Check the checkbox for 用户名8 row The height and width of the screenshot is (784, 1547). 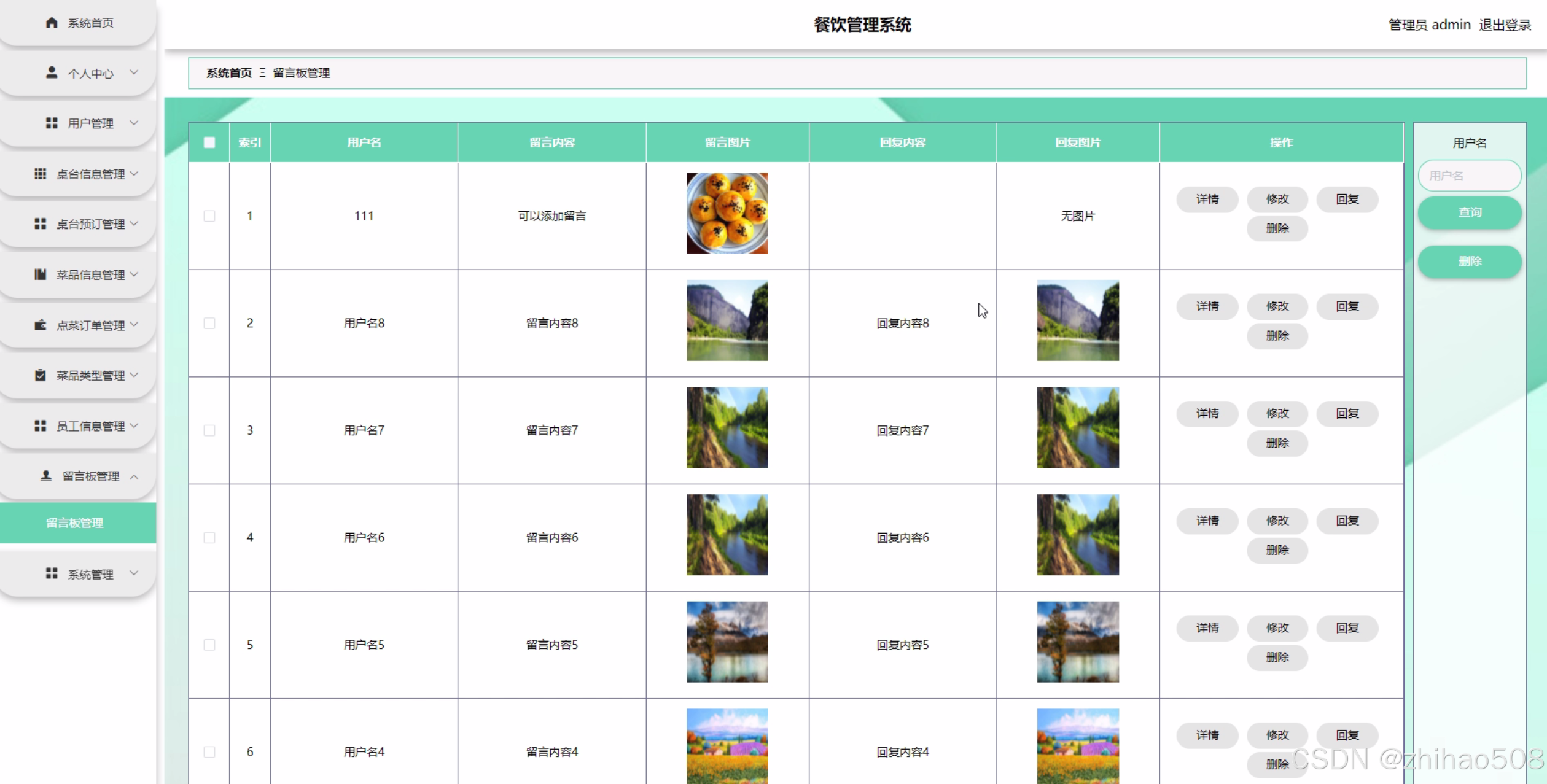pyautogui.click(x=209, y=323)
